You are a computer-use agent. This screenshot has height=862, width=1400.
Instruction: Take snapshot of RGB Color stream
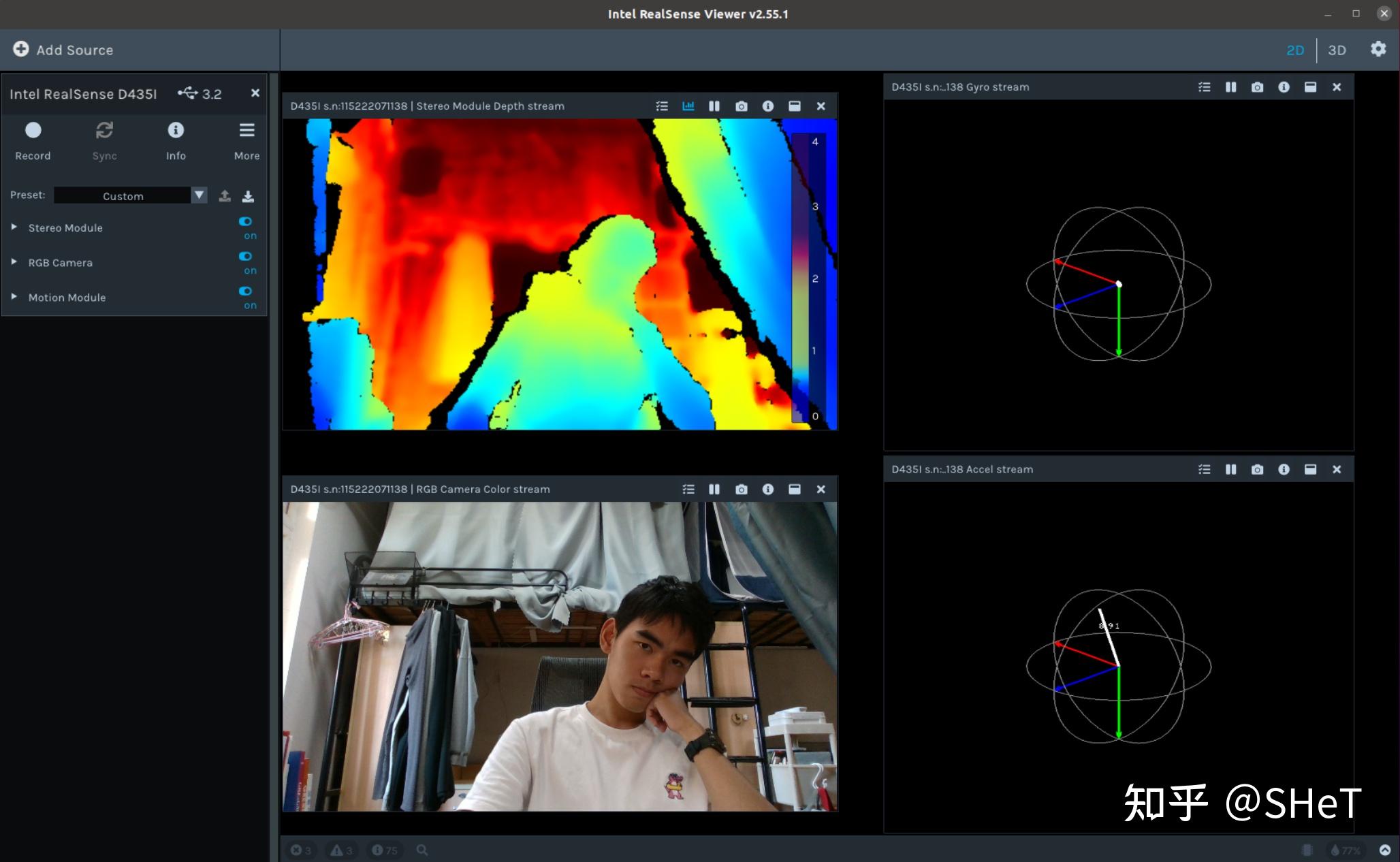pos(742,490)
